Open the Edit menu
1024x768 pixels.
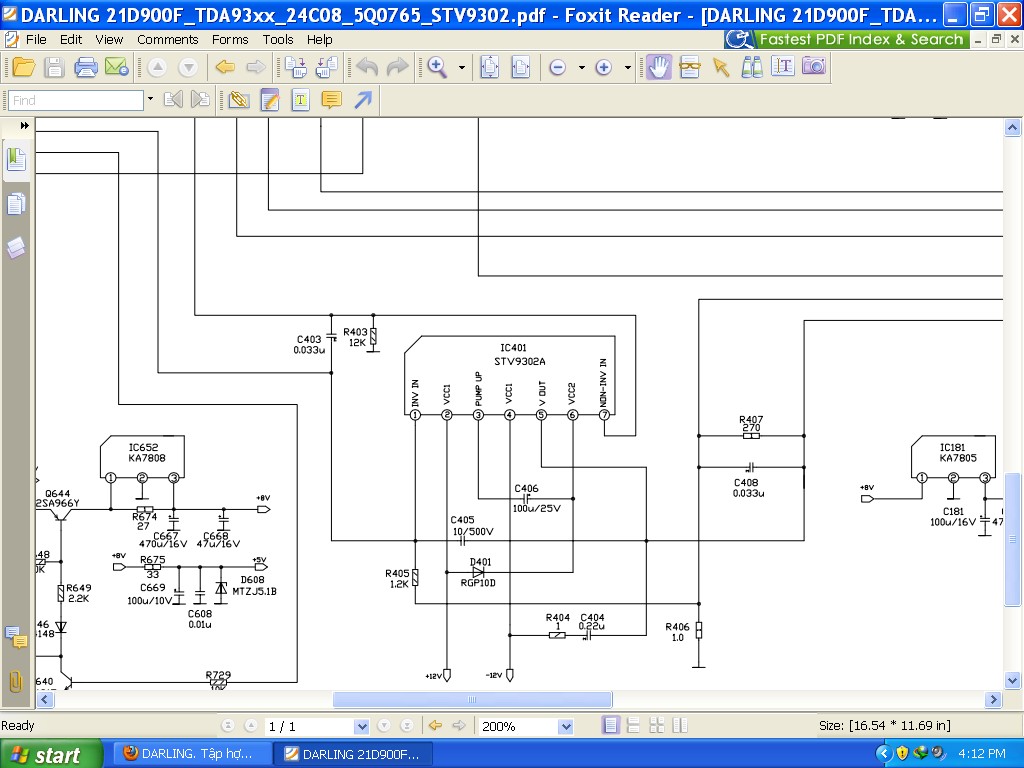71,40
